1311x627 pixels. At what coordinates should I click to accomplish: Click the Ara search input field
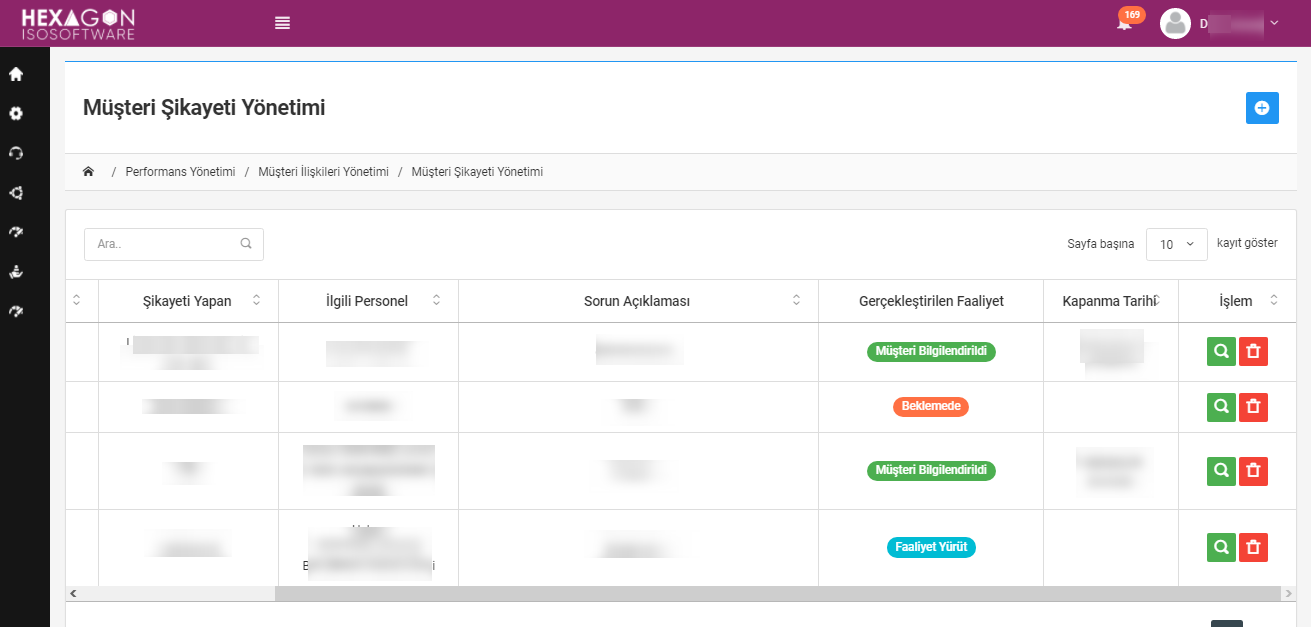click(x=166, y=244)
